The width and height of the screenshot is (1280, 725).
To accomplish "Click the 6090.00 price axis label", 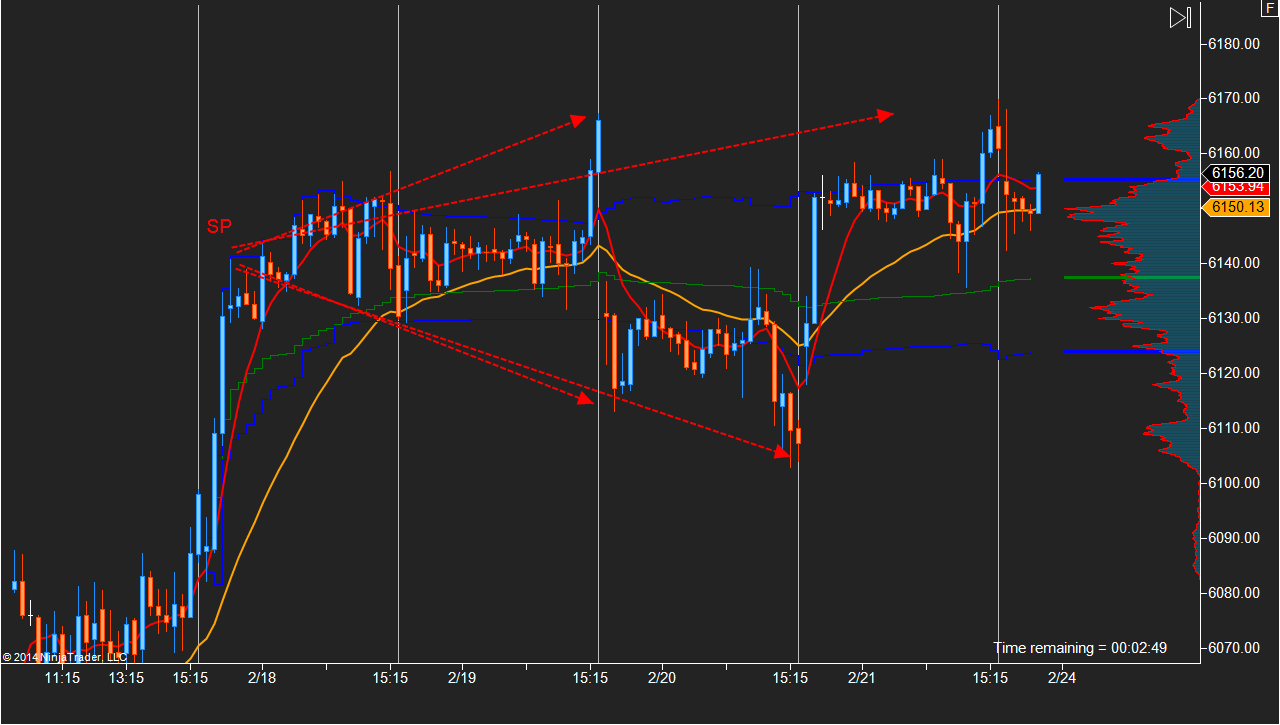I will coord(1233,539).
